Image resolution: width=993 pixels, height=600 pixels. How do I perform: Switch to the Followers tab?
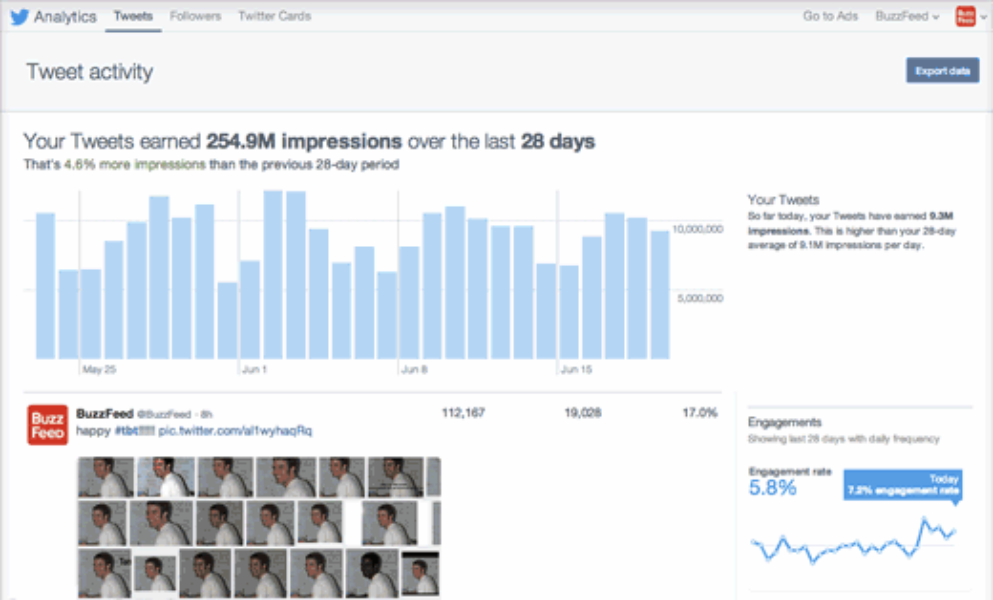(x=195, y=17)
